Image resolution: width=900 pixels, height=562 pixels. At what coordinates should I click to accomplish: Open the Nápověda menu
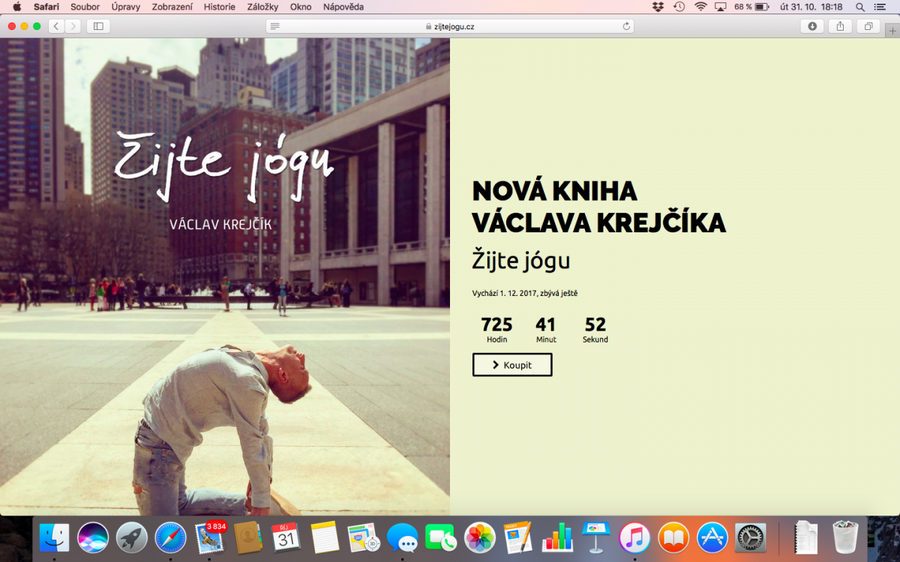click(343, 7)
